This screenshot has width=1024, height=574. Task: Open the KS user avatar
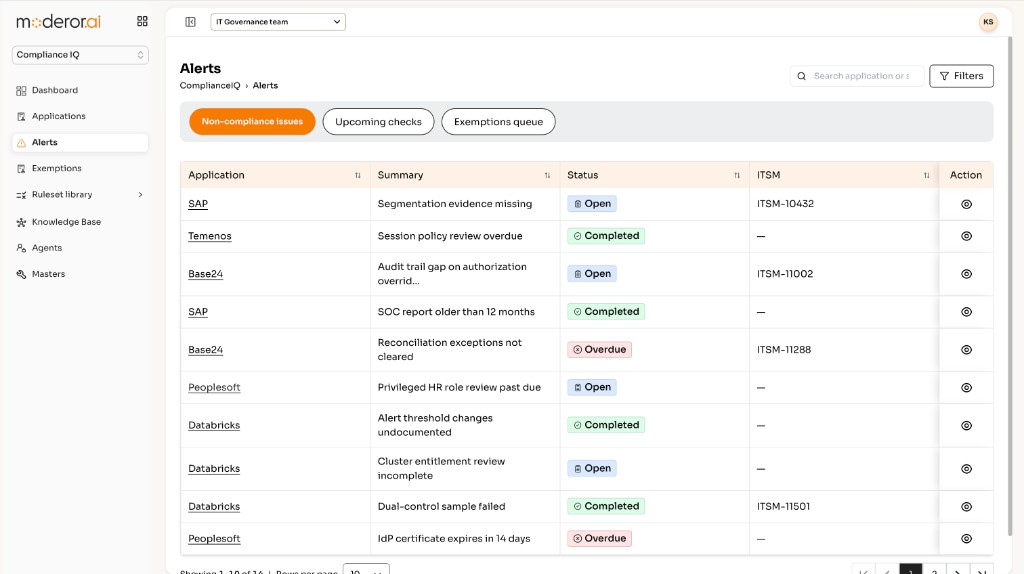pos(988,22)
